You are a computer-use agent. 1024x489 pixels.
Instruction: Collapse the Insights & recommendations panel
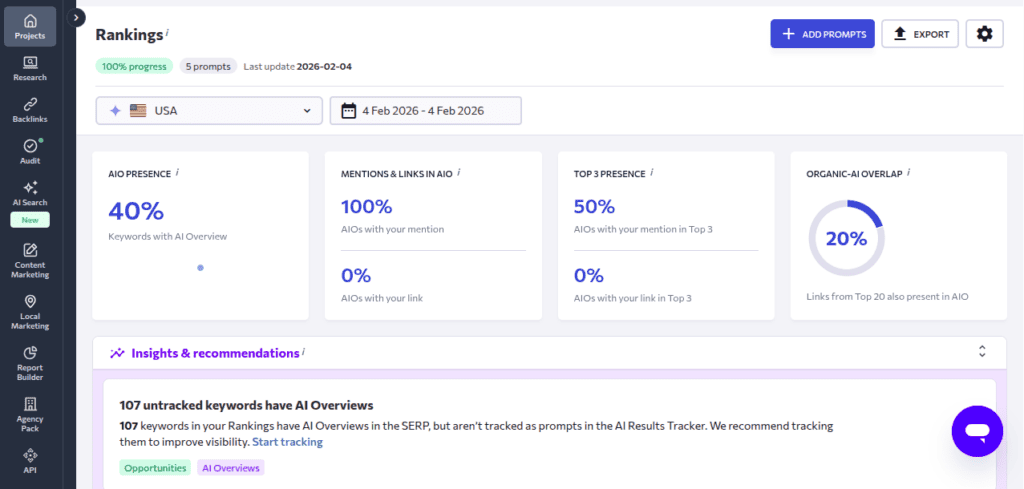pos(982,352)
